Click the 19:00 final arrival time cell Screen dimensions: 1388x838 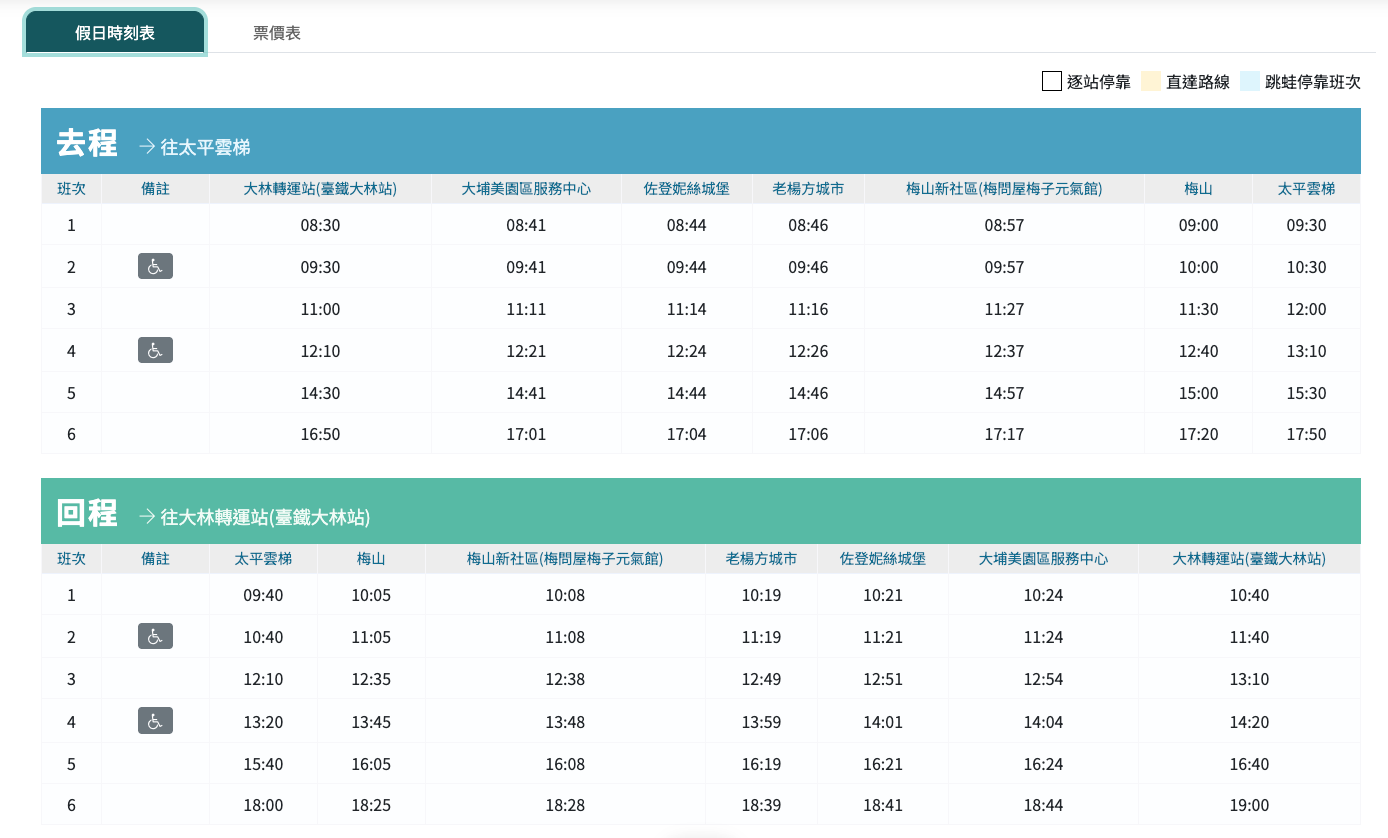pyautogui.click(x=1249, y=805)
